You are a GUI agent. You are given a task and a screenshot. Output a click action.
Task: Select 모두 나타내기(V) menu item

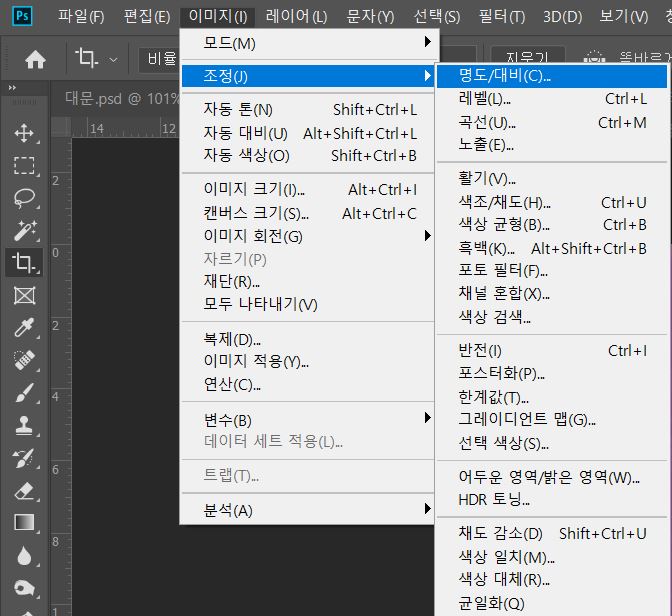(309, 304)
